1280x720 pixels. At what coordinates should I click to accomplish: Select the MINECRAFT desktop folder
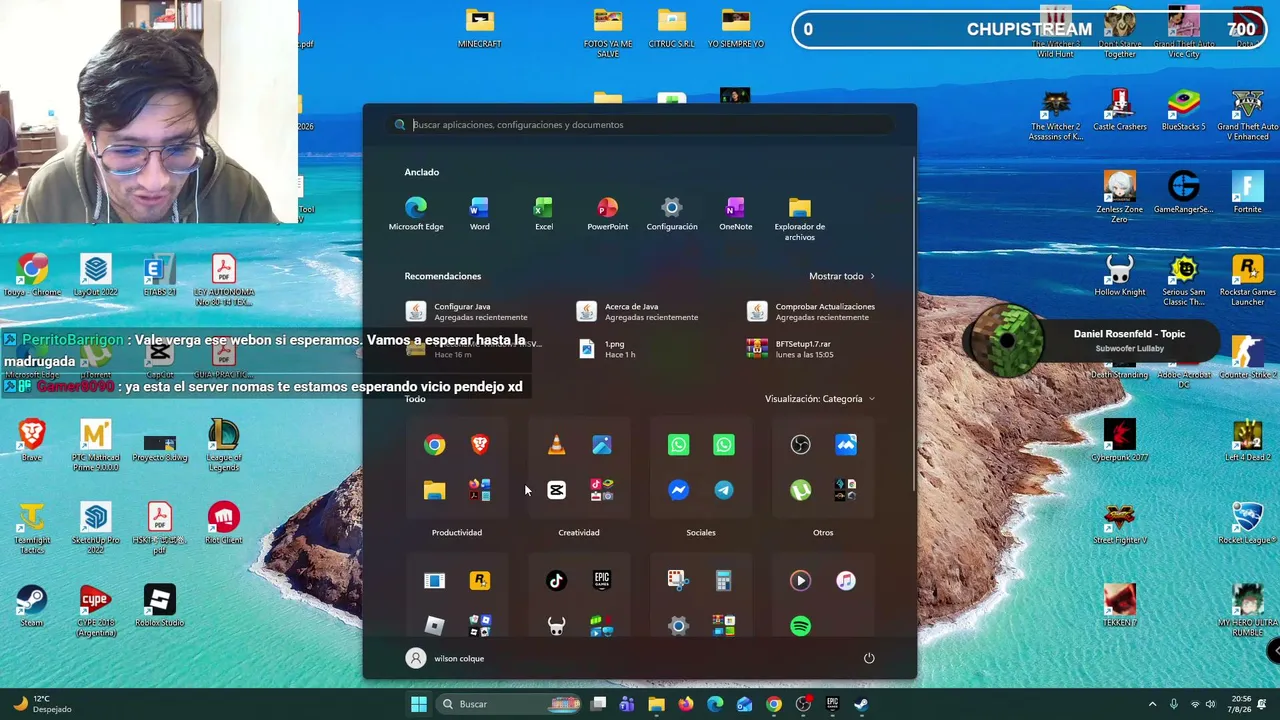tap(480, 28)
